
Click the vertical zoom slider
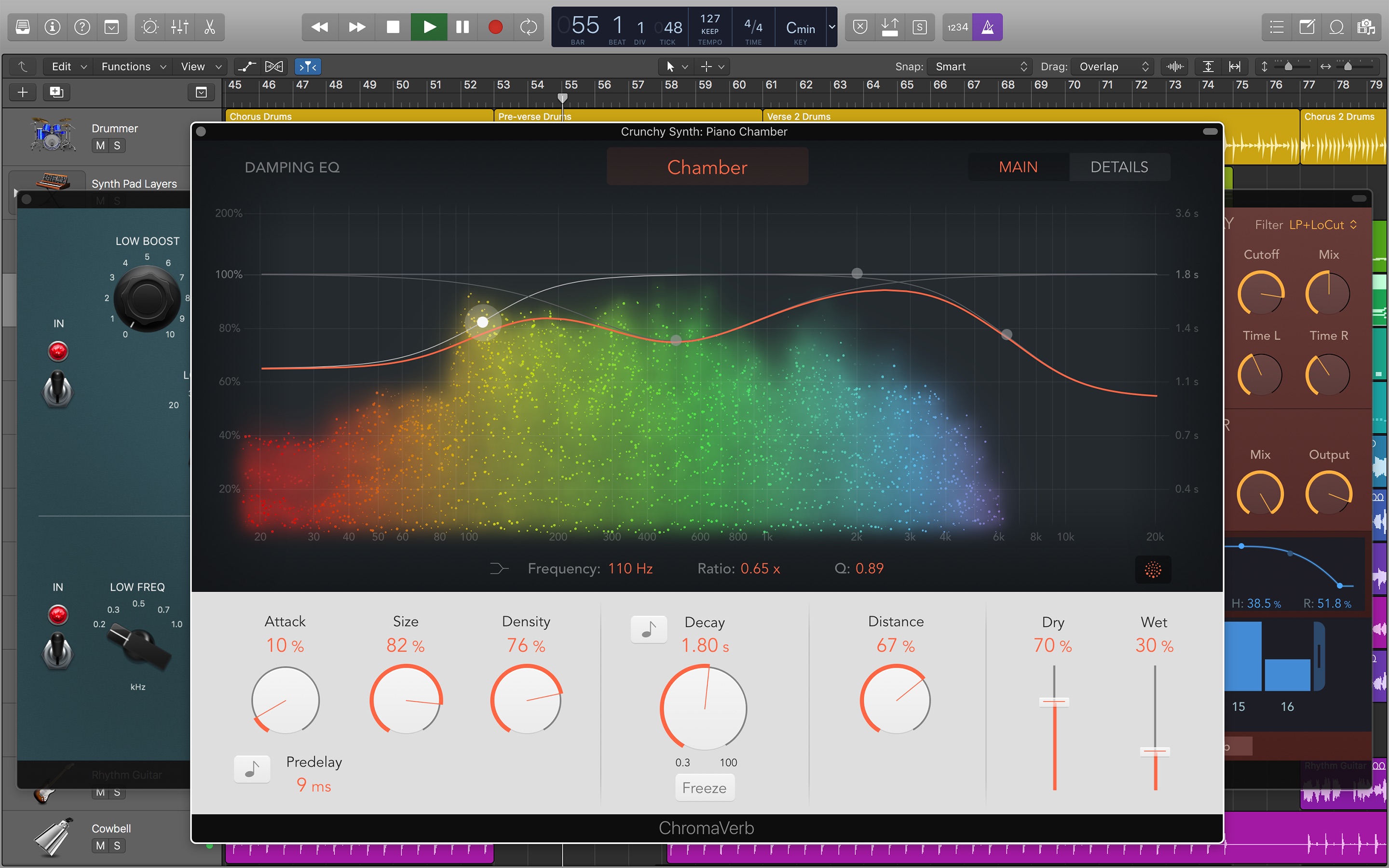click(1289, 67)
